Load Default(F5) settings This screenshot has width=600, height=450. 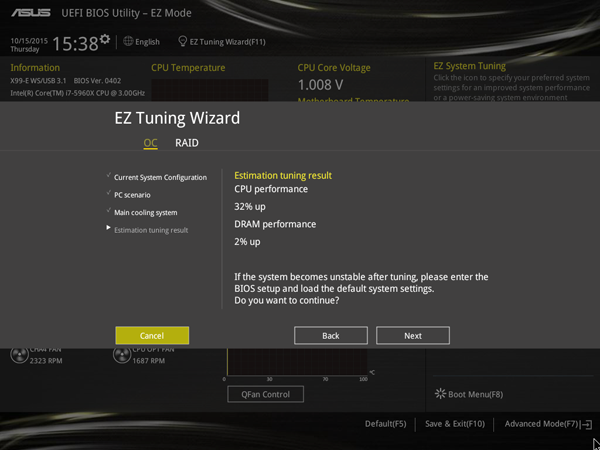tap(385, 424)
